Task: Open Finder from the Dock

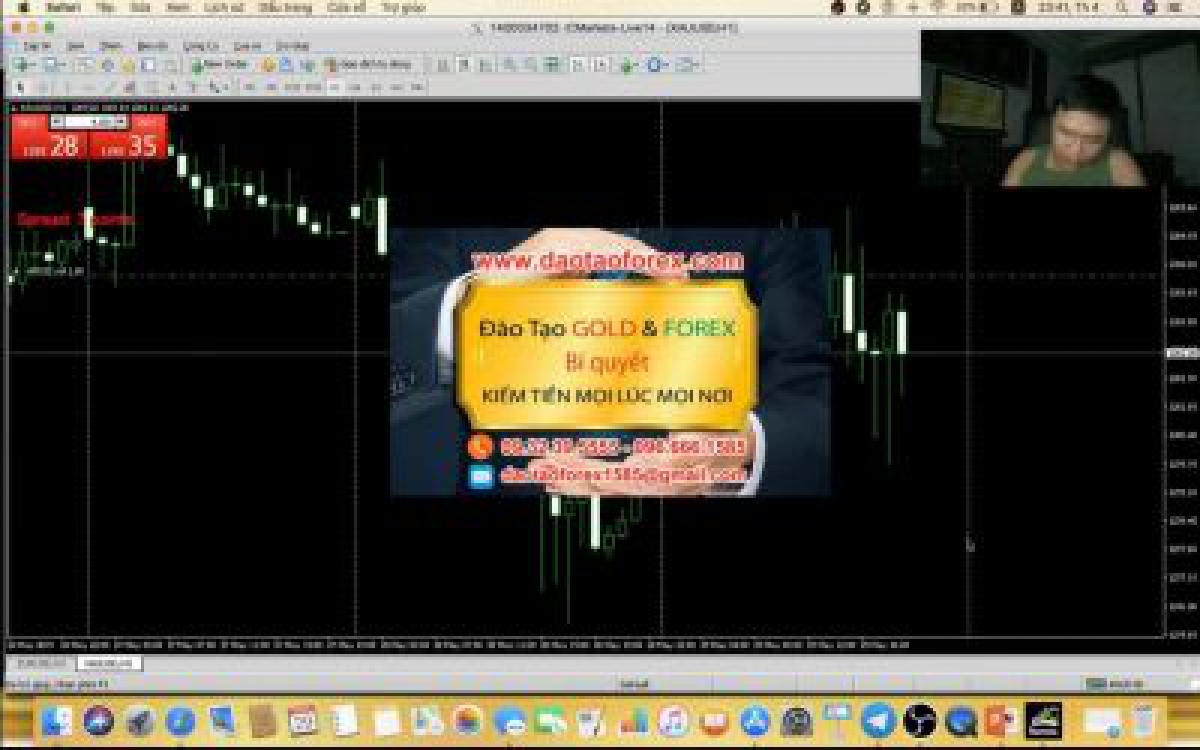Action: point(57,720)
